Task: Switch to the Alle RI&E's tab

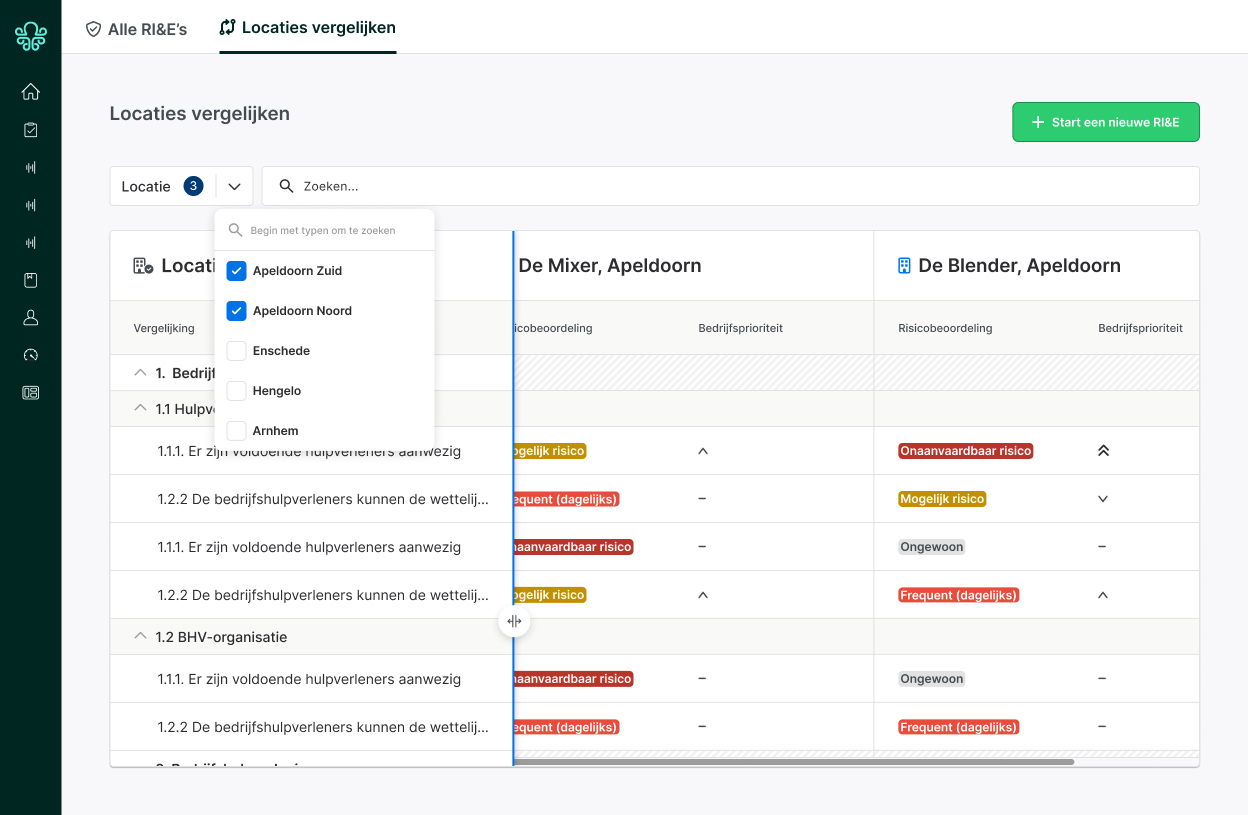Action: 136,29
